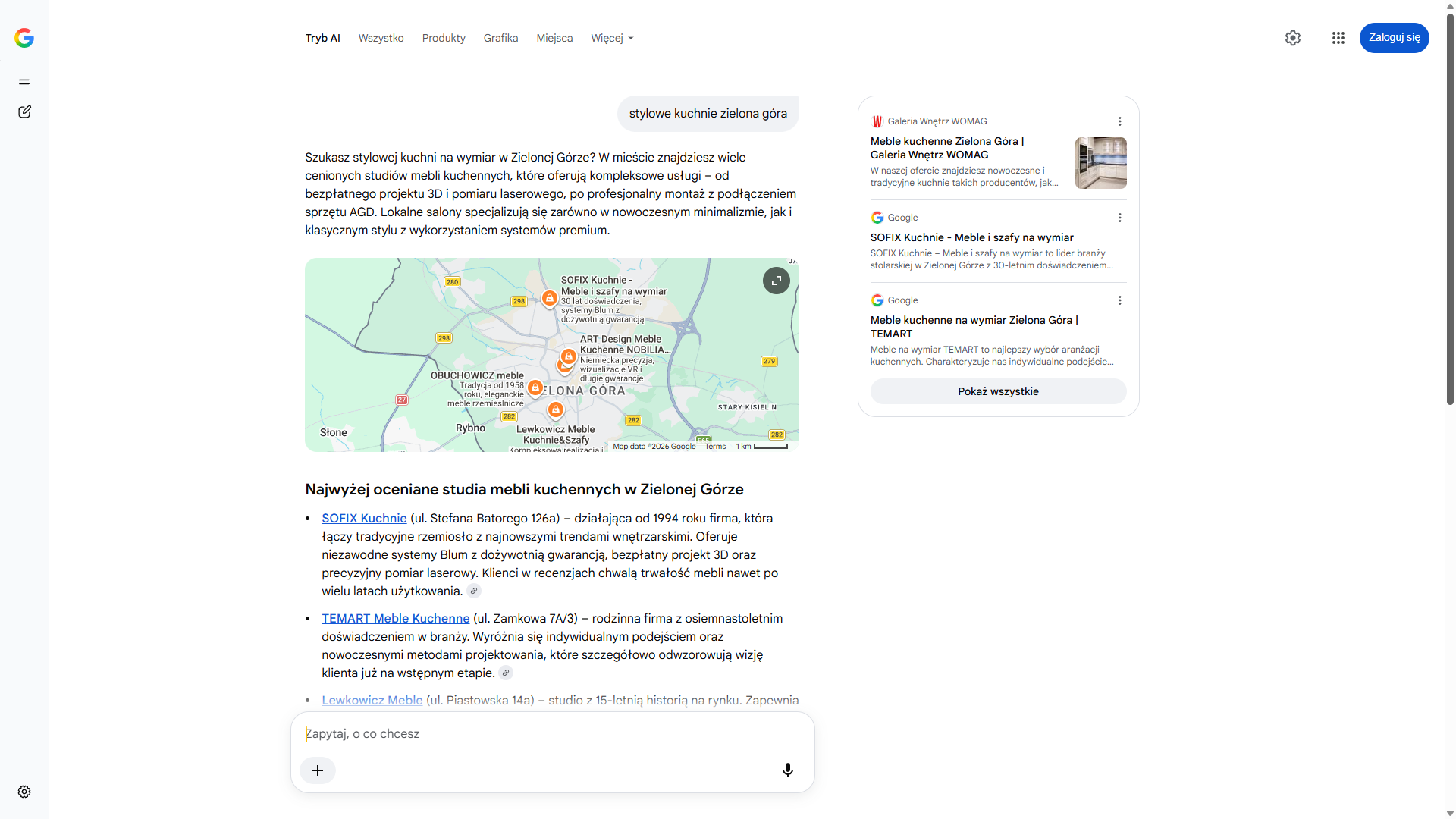Click the plus attachment button
Image resolution: width=1456 pixels, height=819 pixels.
pyautogui.click(x=318, y=770)
